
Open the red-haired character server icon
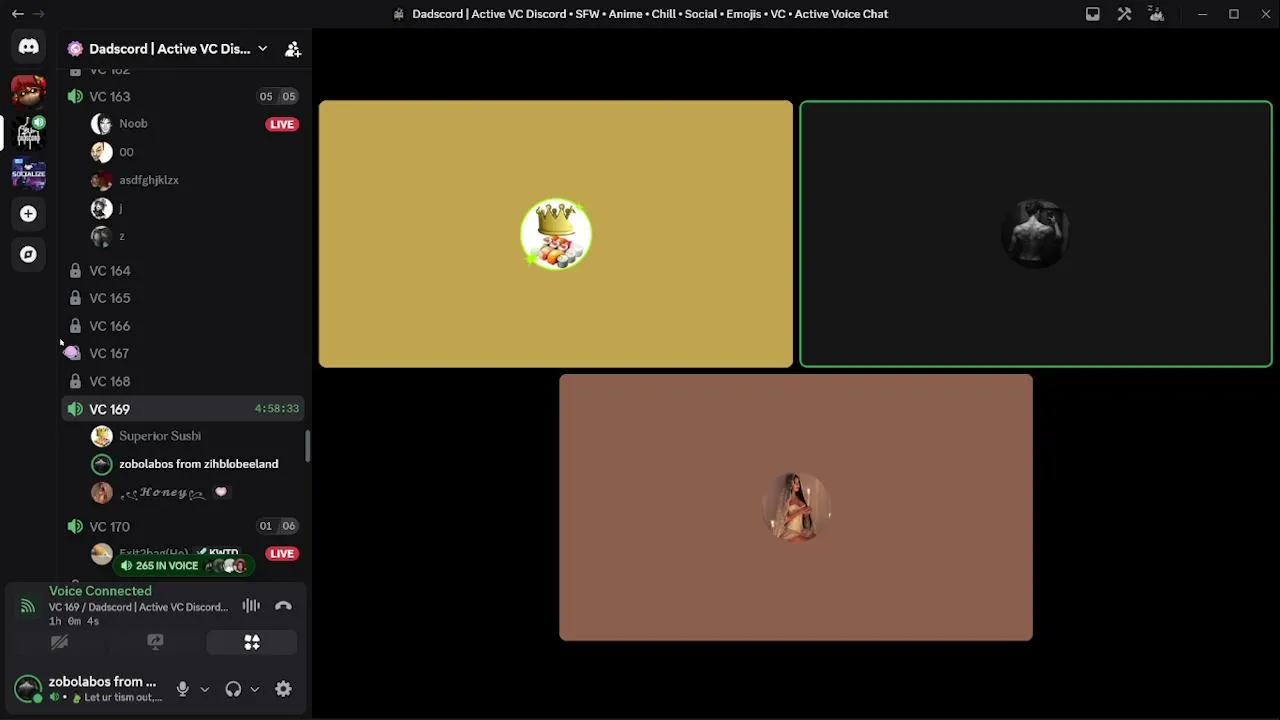pos(28,90)
